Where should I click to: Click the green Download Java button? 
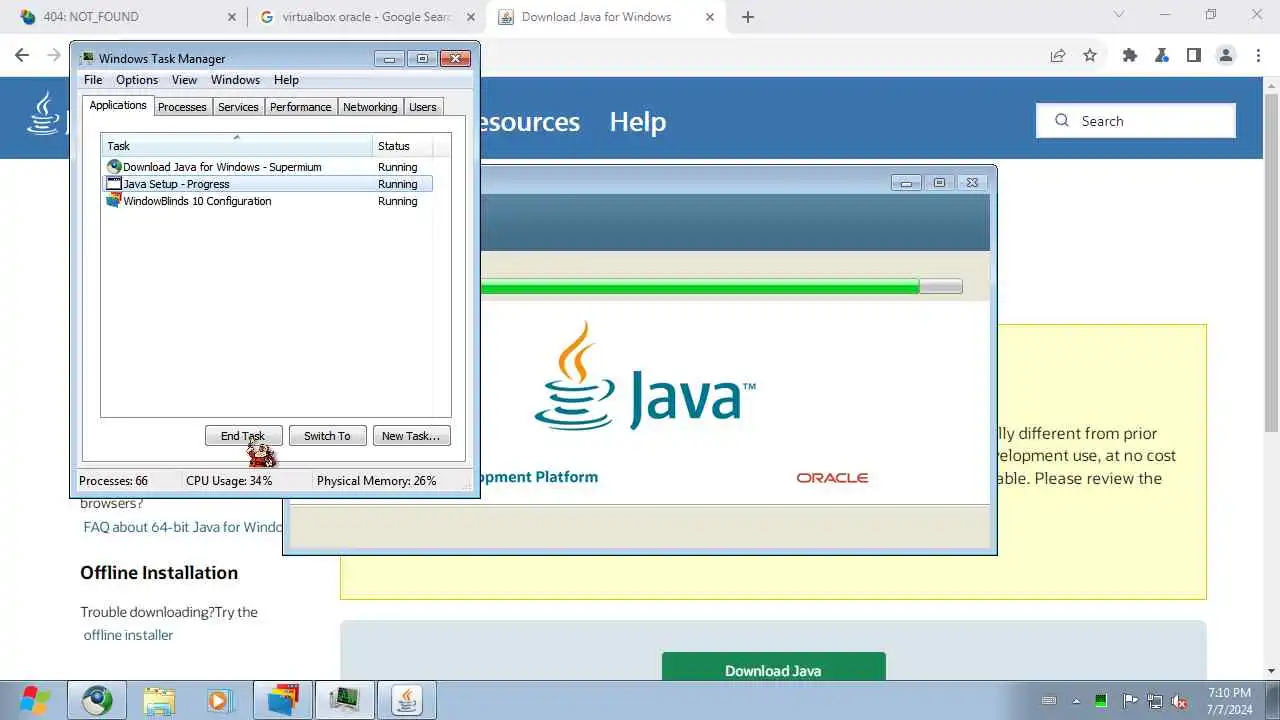[773, 667]
